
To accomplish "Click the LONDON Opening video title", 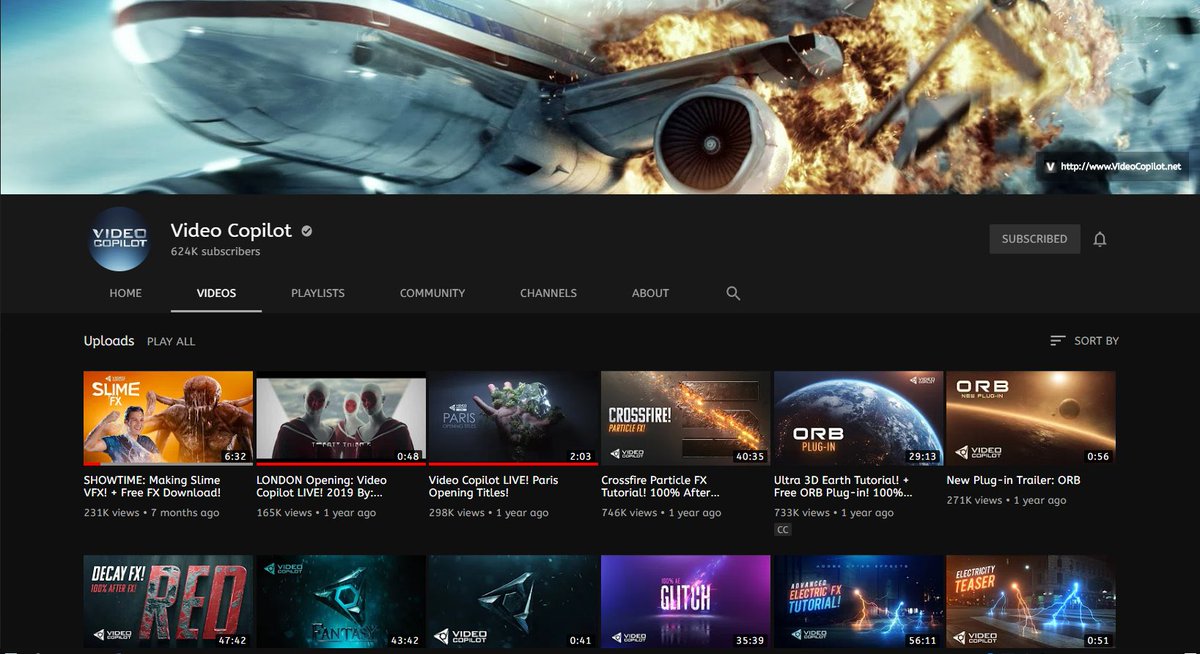I will click(x=321, y=486).
